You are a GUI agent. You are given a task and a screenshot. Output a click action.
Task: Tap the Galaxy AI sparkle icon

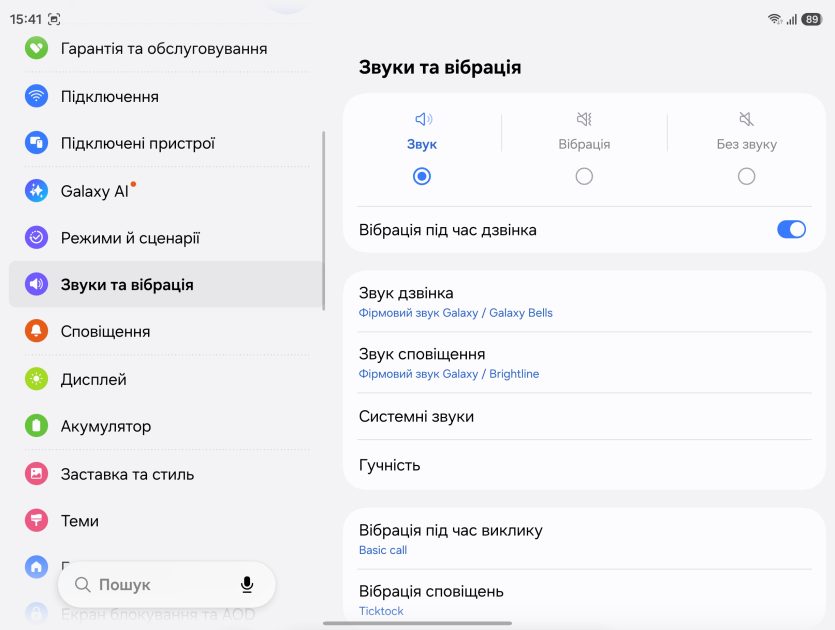coord(36,191)
